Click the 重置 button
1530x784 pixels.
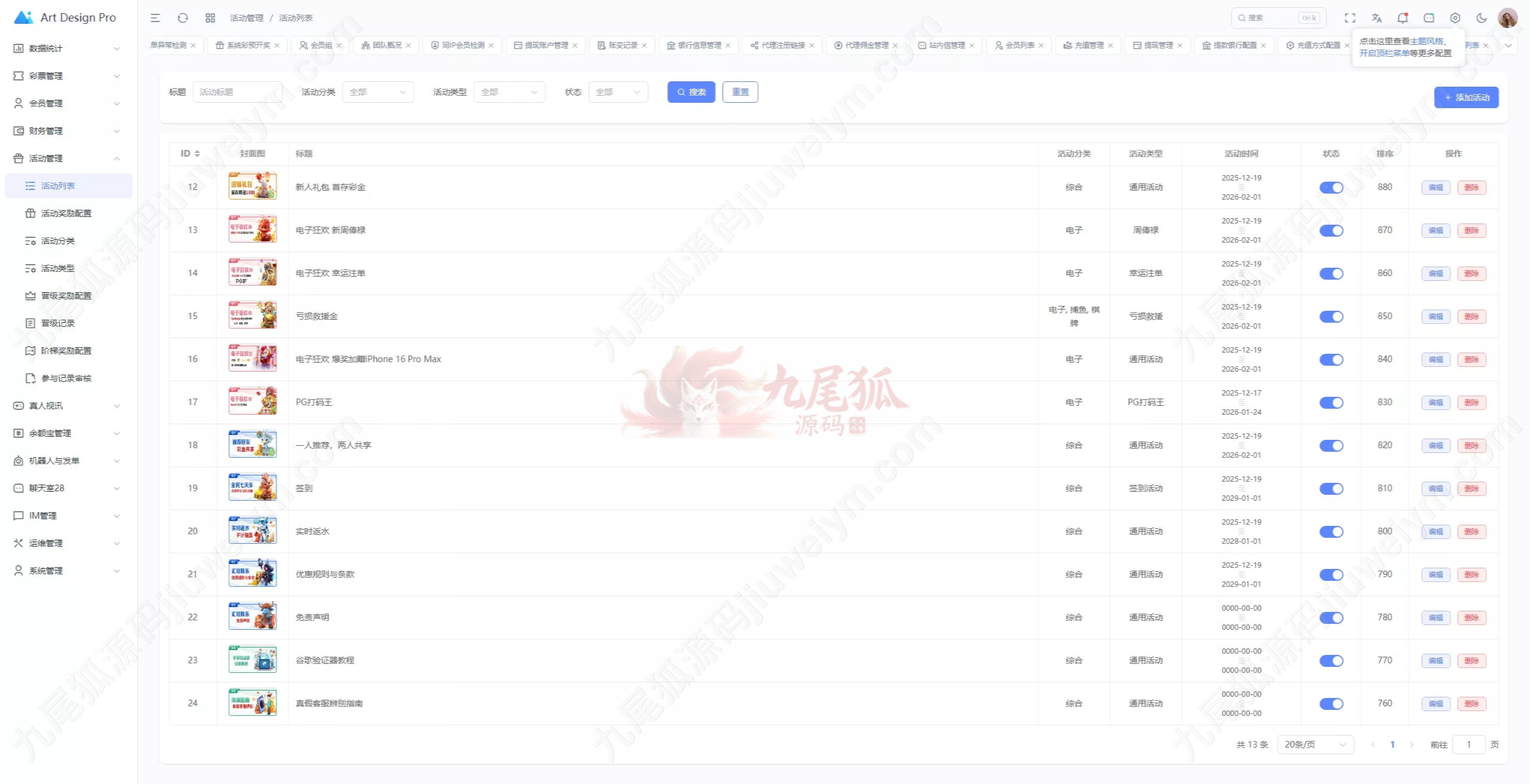coord(740,92)
